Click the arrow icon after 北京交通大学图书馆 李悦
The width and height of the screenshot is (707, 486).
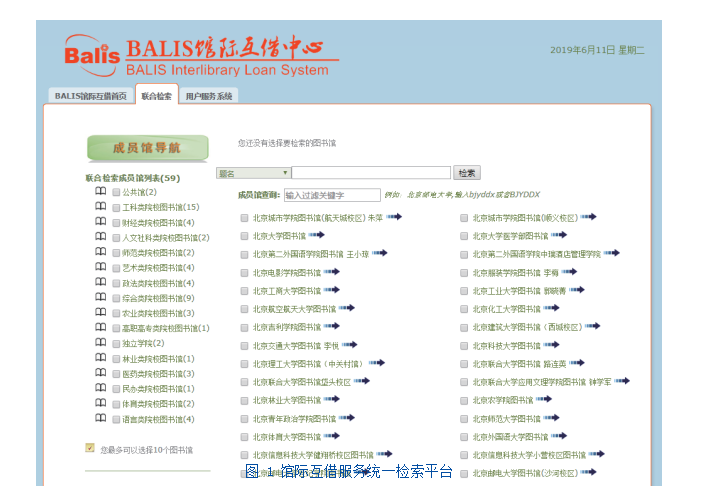click(349, 344)
